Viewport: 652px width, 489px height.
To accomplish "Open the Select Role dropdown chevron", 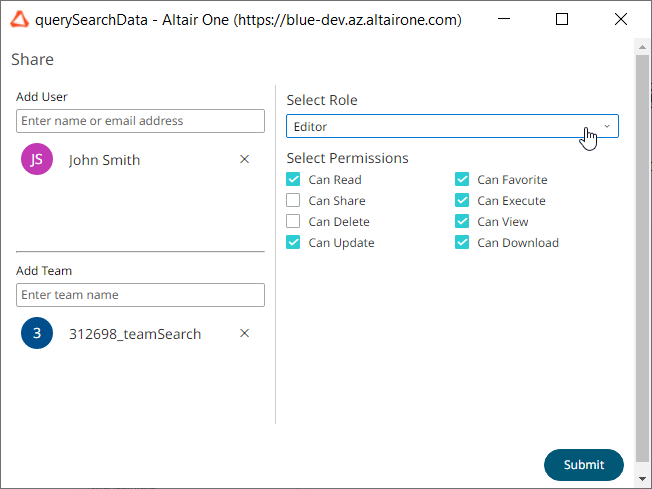I will [x=606, y=126].
